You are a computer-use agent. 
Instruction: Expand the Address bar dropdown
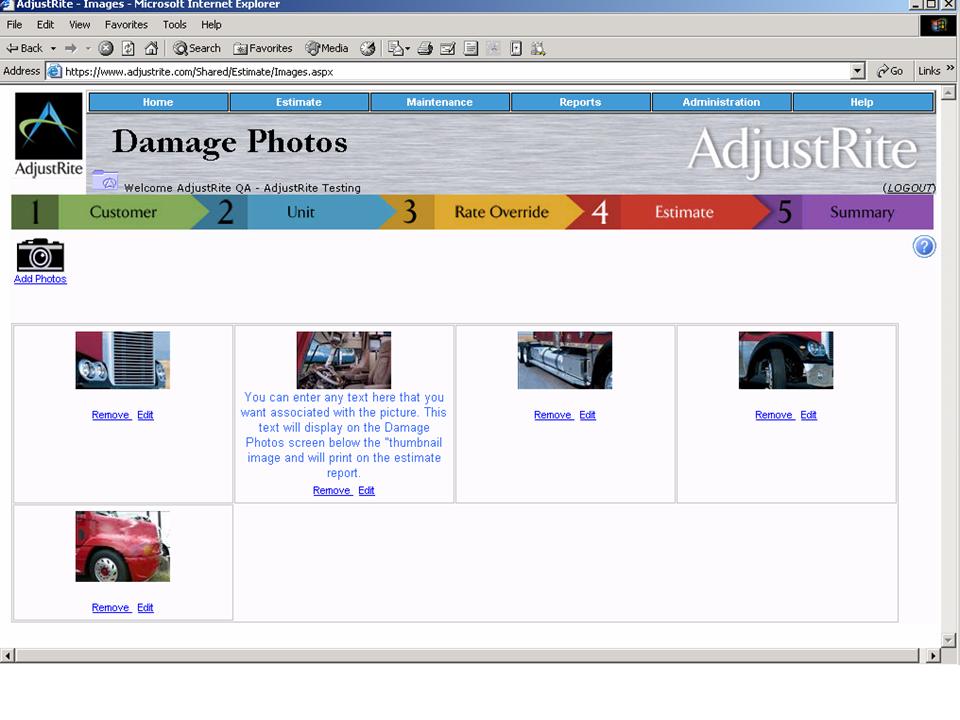pyautogui.click(x=857, y=71)
